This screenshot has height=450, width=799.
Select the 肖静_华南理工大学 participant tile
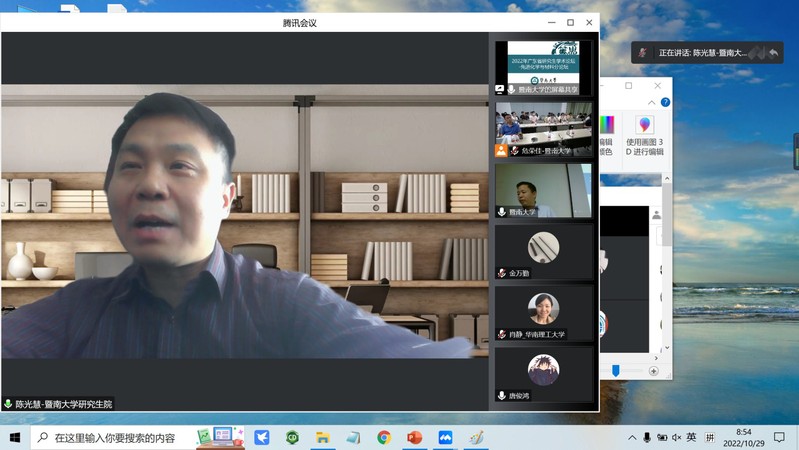click(543, 313)
